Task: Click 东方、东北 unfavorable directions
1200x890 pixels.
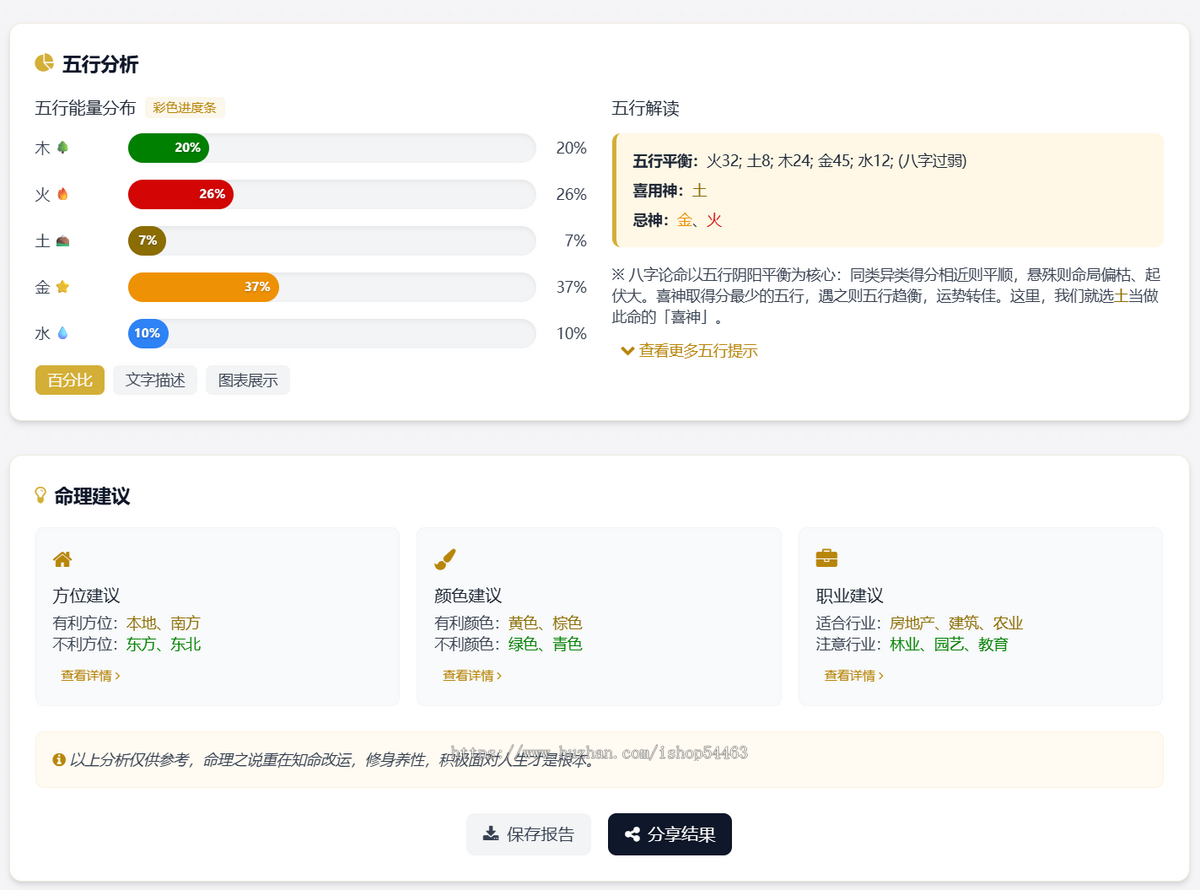Action: (x=164, y=644)
